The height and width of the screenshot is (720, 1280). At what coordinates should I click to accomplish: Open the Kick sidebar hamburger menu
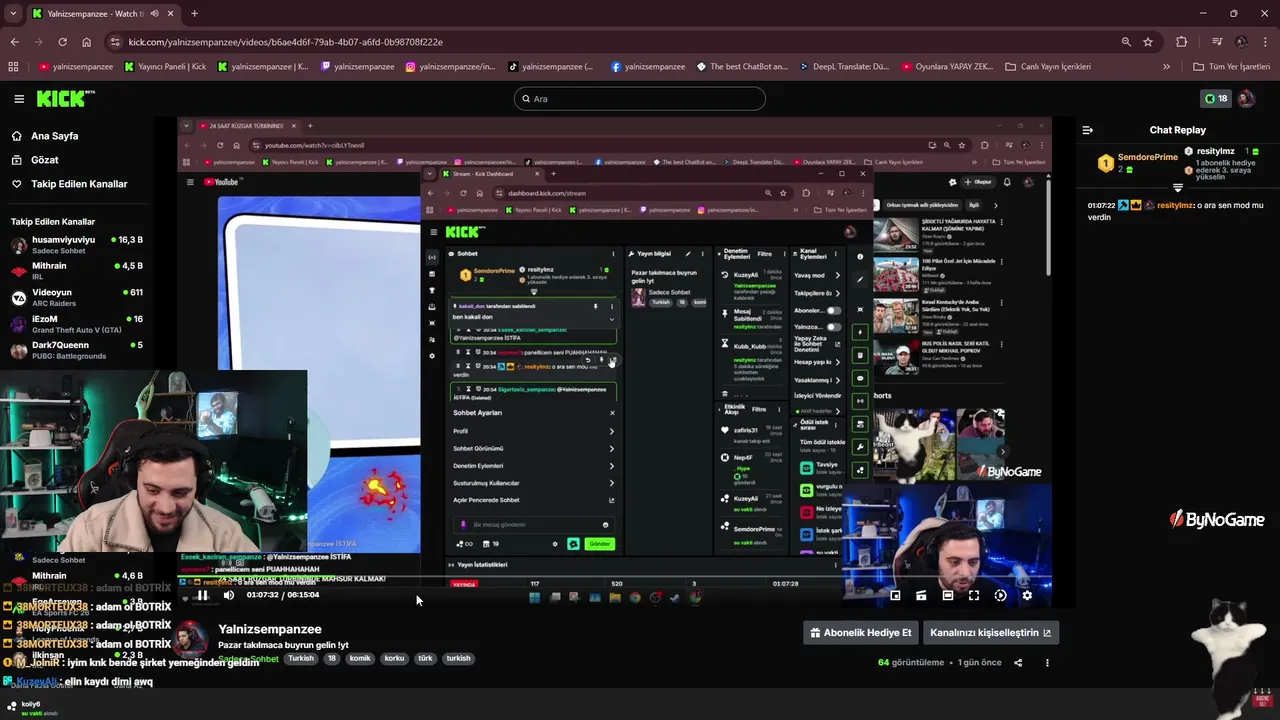(19, 99)
